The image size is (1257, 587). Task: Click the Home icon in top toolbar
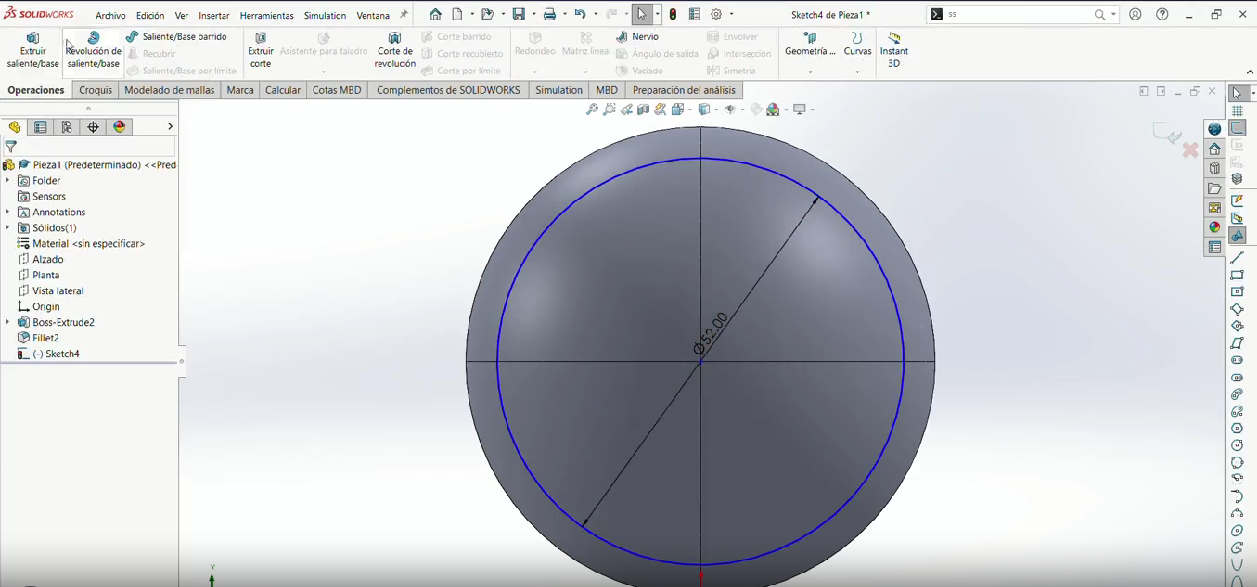point(435,14)
